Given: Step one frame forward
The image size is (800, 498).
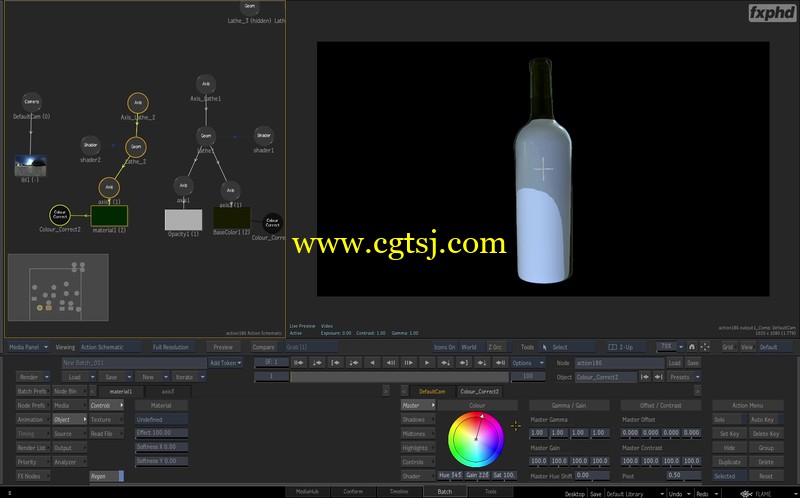Looking at the screenshot, I should 409,363.
